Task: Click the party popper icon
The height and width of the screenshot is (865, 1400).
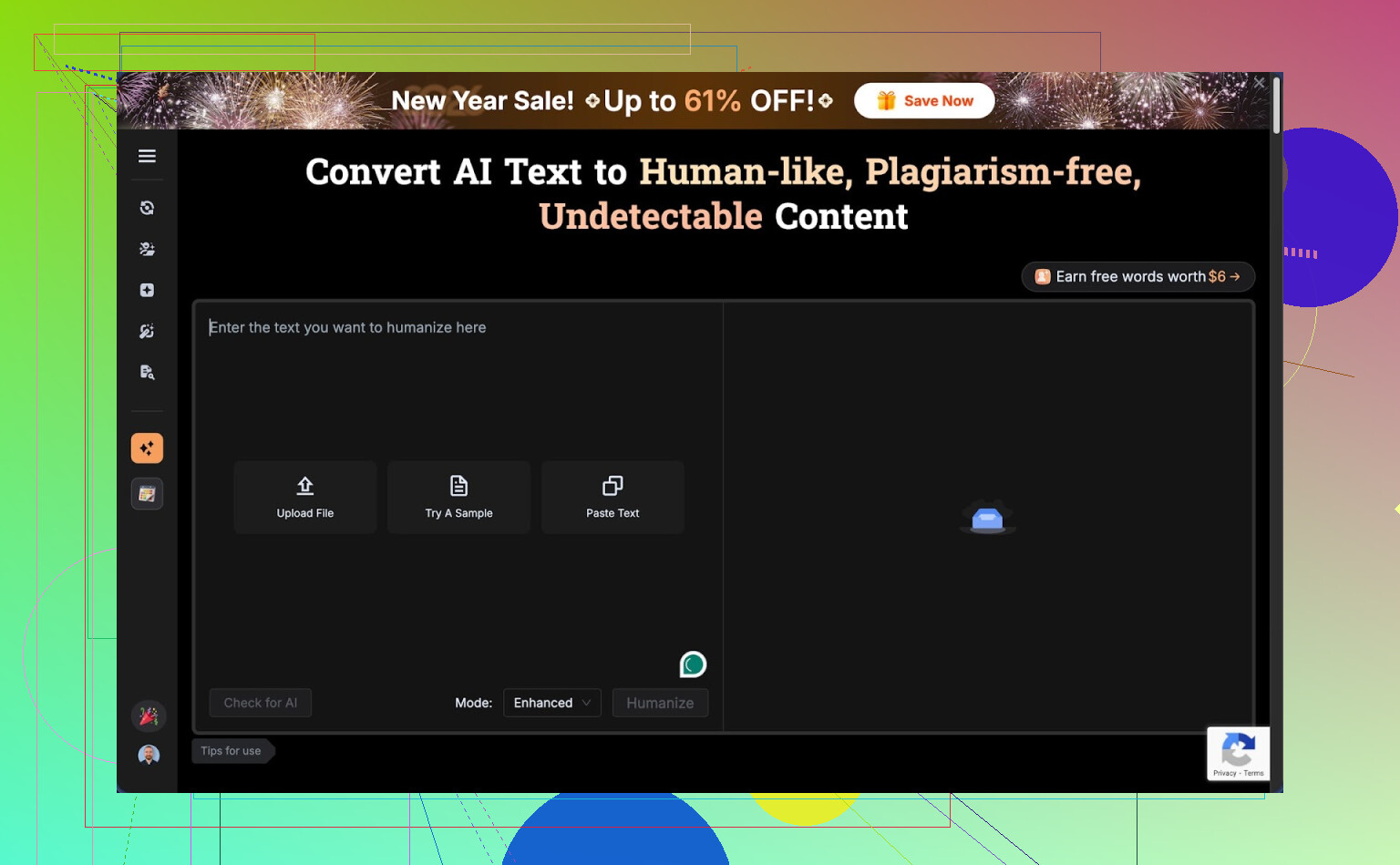Action: (149, 716)
